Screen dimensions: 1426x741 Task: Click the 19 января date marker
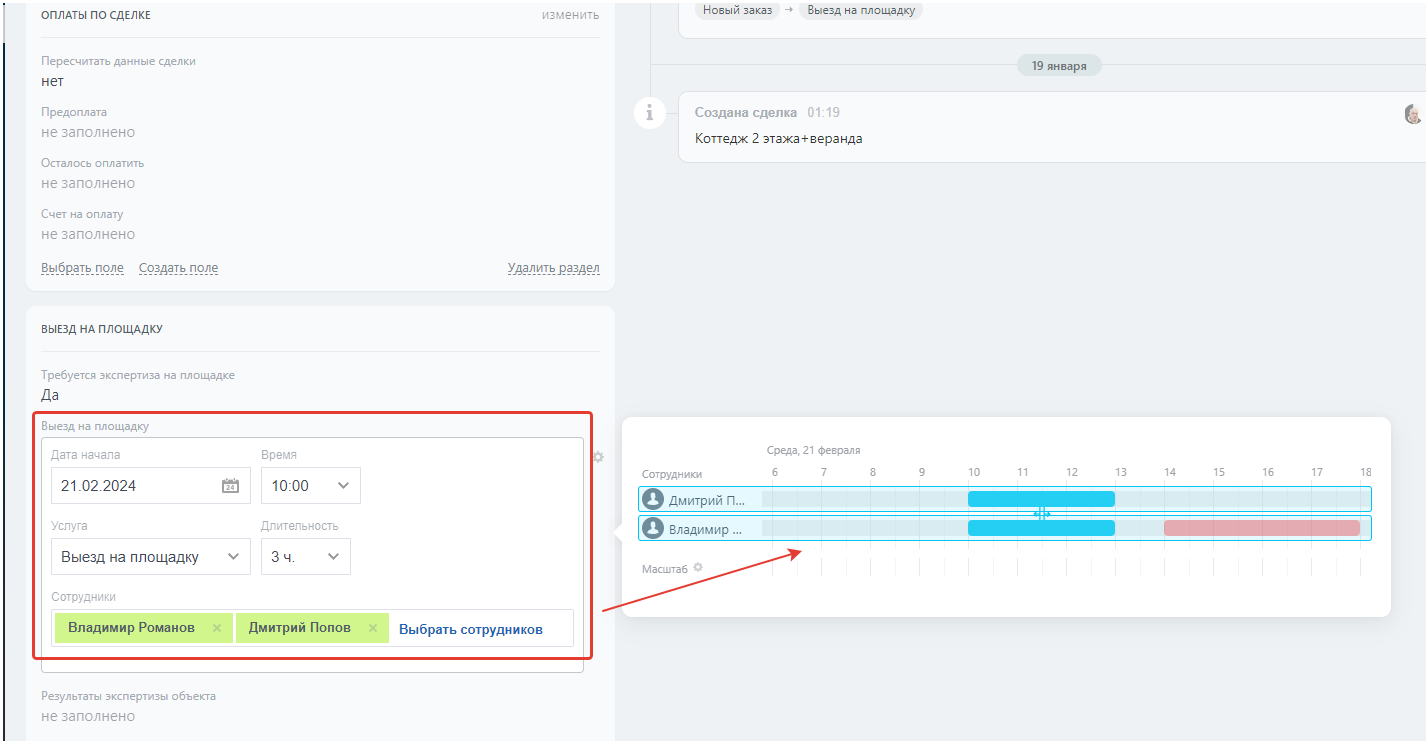pyautogui.click(x=1059, y=66)
